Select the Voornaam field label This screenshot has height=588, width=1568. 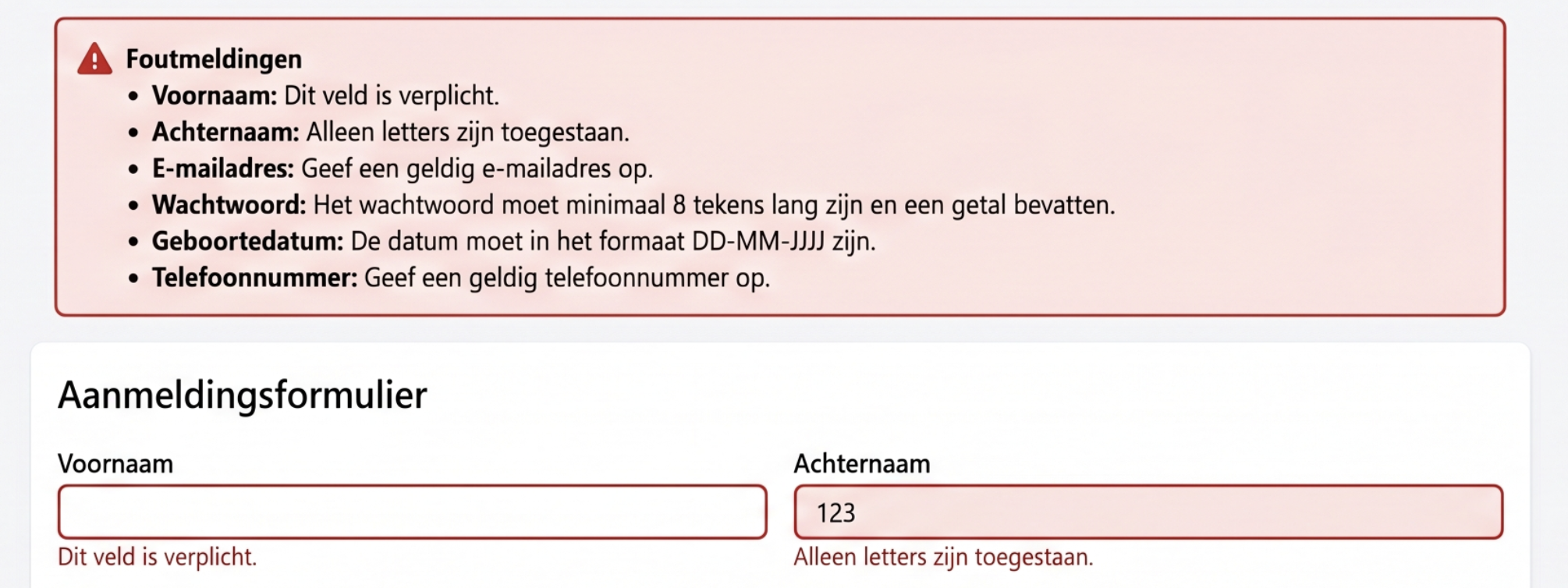coord(115,465)
